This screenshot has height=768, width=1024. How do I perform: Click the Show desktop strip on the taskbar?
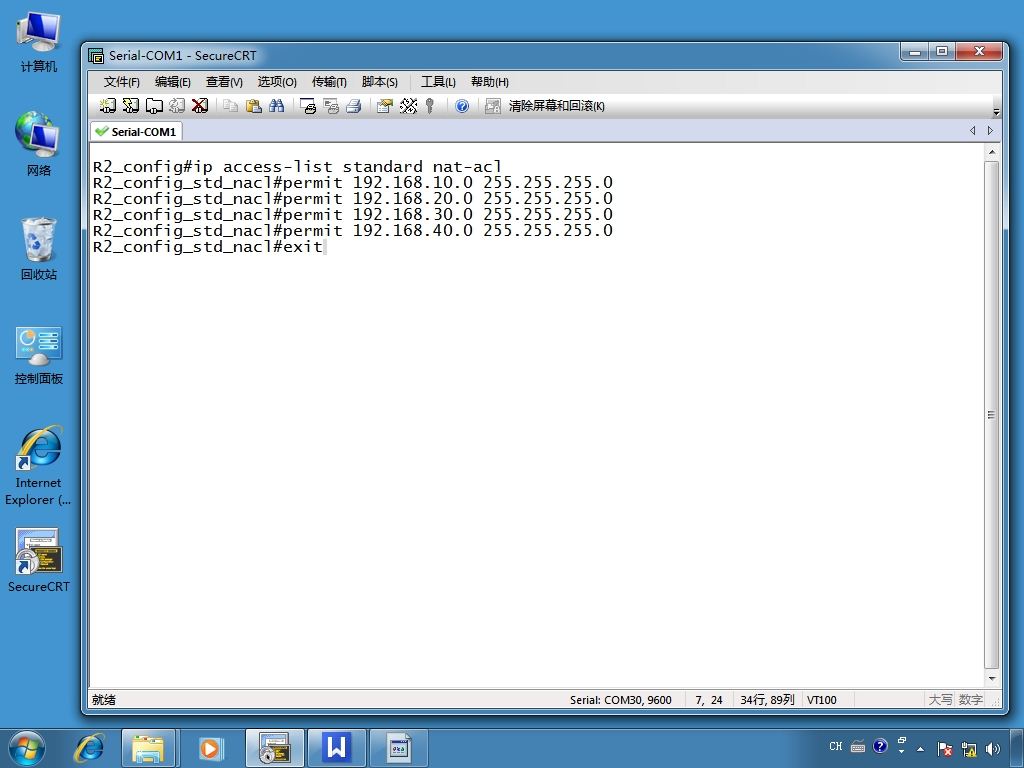[1017, 748]
